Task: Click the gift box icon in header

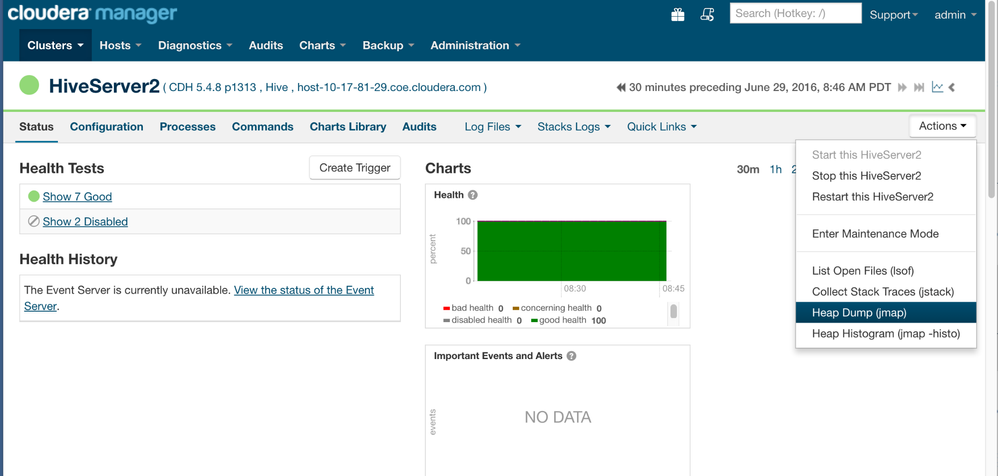Action: pos(677,15)
